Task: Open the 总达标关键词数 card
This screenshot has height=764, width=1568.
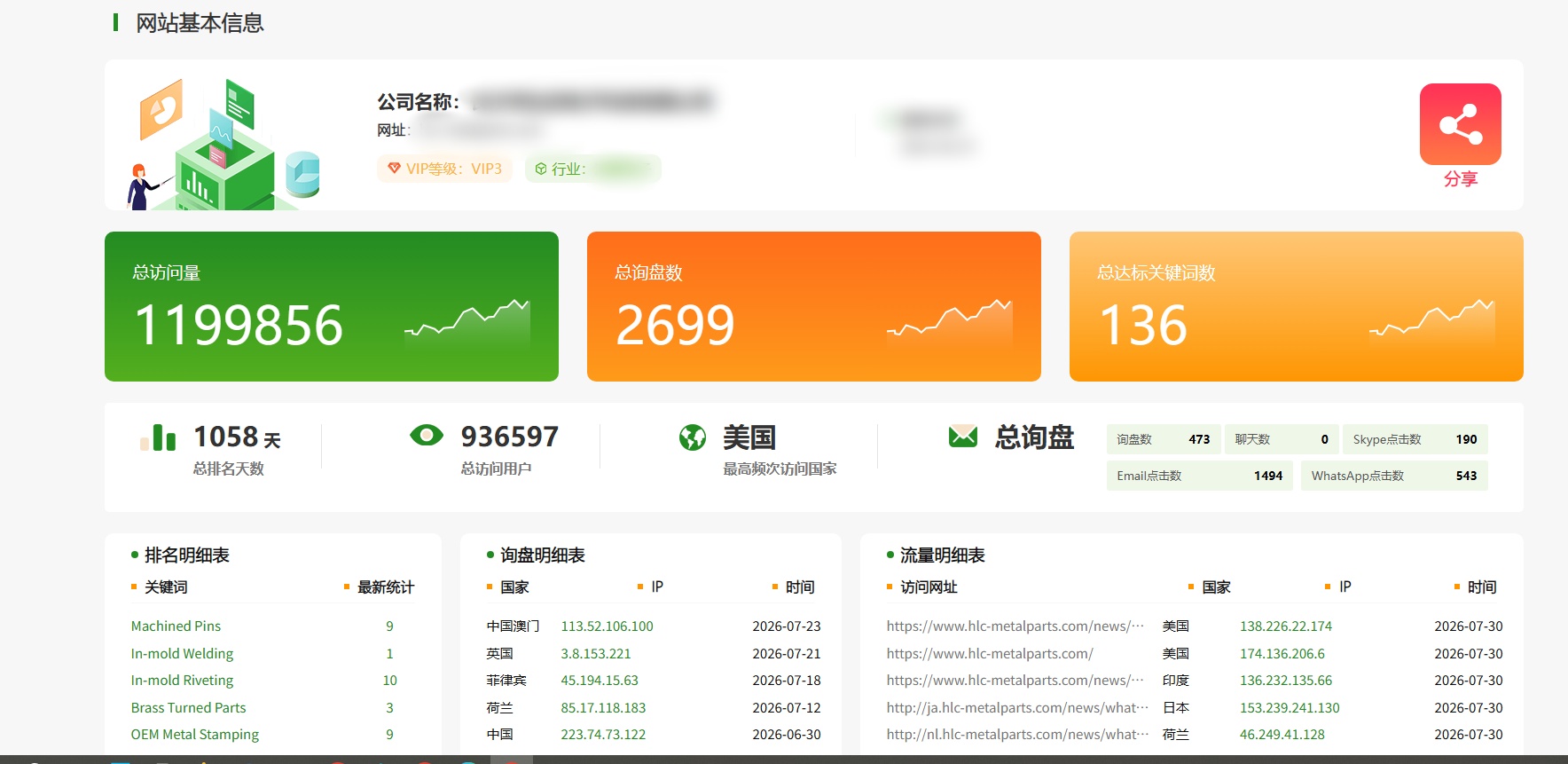Action: tap(1297, 306)
